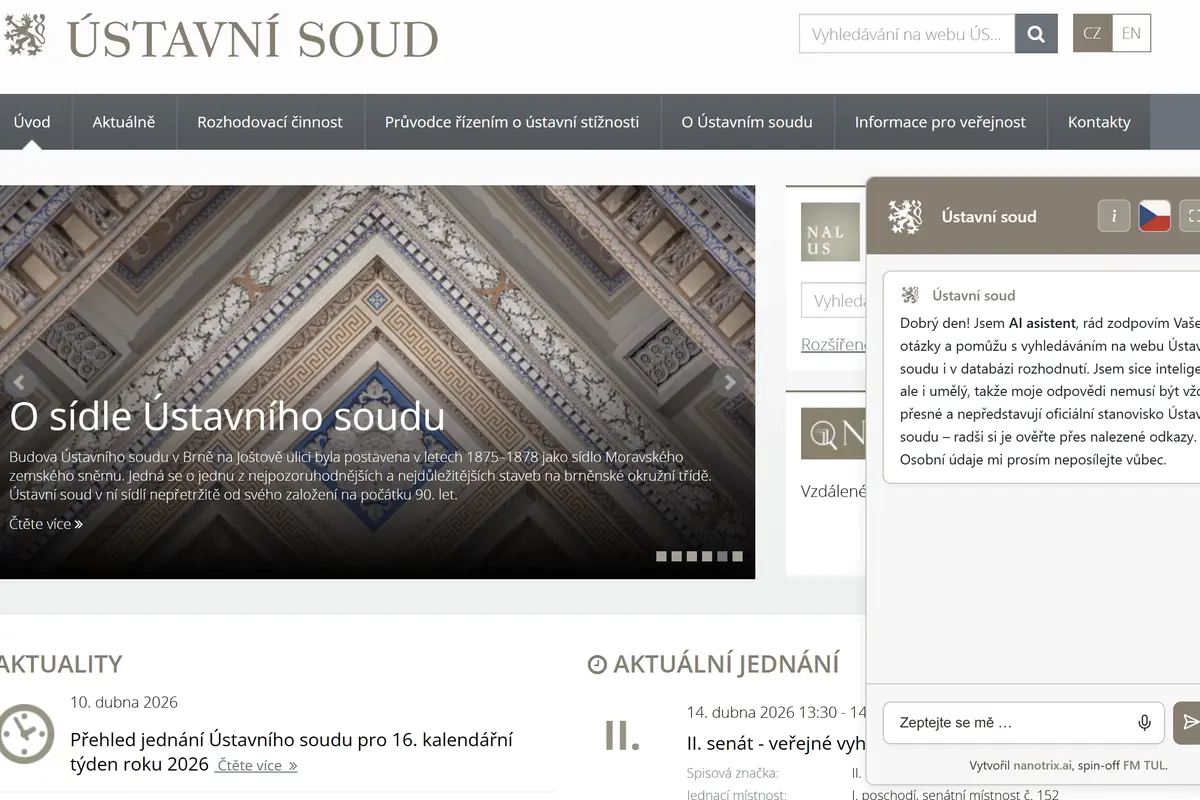Select the CZ language option
Image resolution: width=1200 pixels, height=800 pixels.
click(1092, 33)
